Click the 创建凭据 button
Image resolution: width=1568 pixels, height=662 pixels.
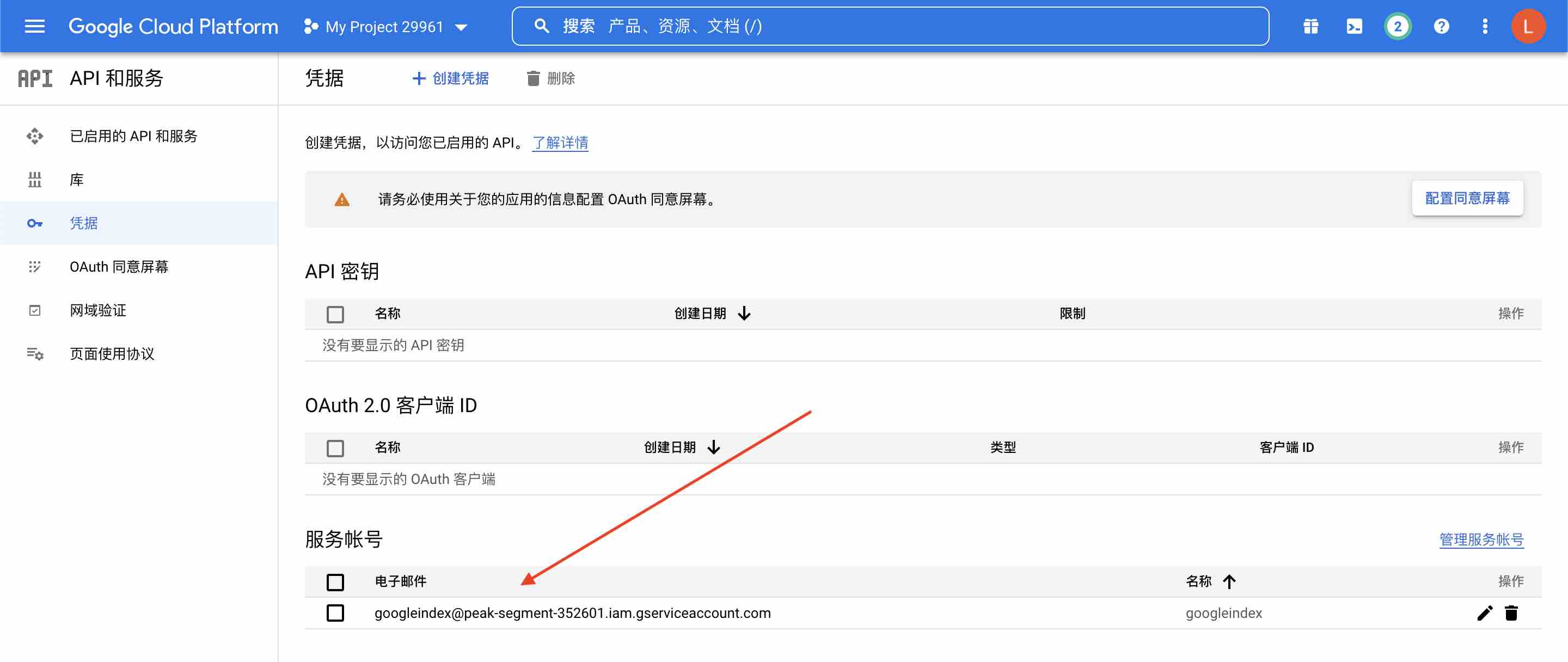click(x=450, y=78)
